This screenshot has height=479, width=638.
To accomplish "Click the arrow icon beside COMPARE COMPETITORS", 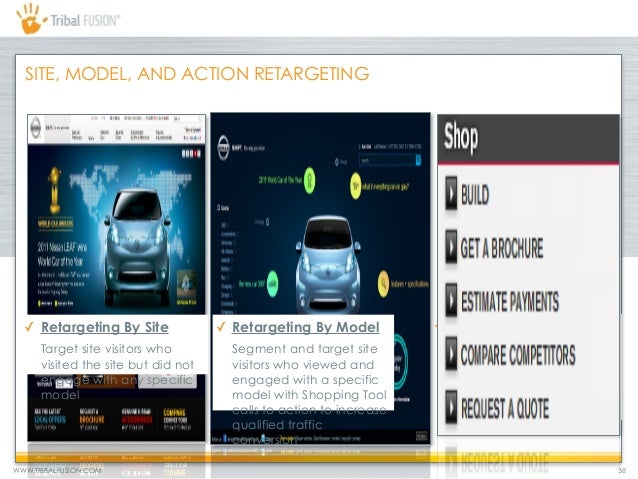I will (451, 353).
